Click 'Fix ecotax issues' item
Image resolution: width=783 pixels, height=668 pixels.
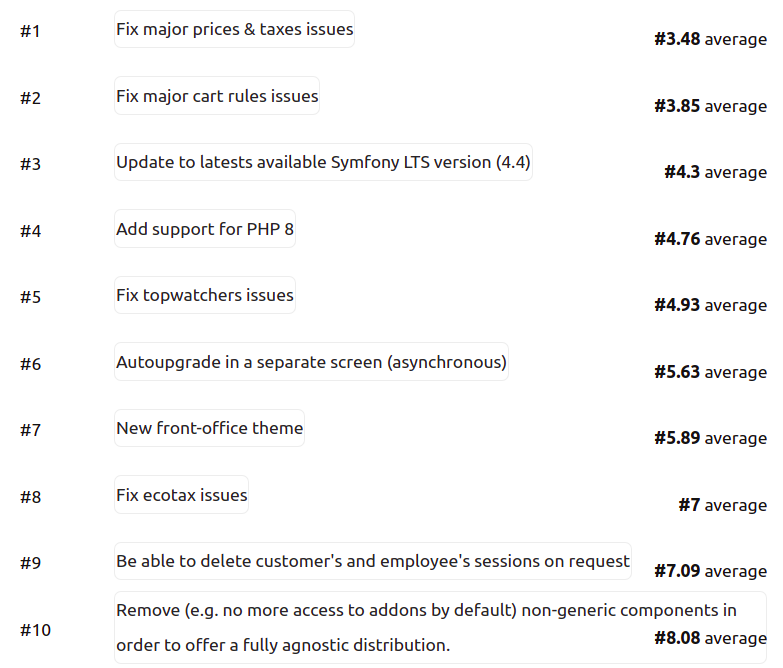point(181,495)
